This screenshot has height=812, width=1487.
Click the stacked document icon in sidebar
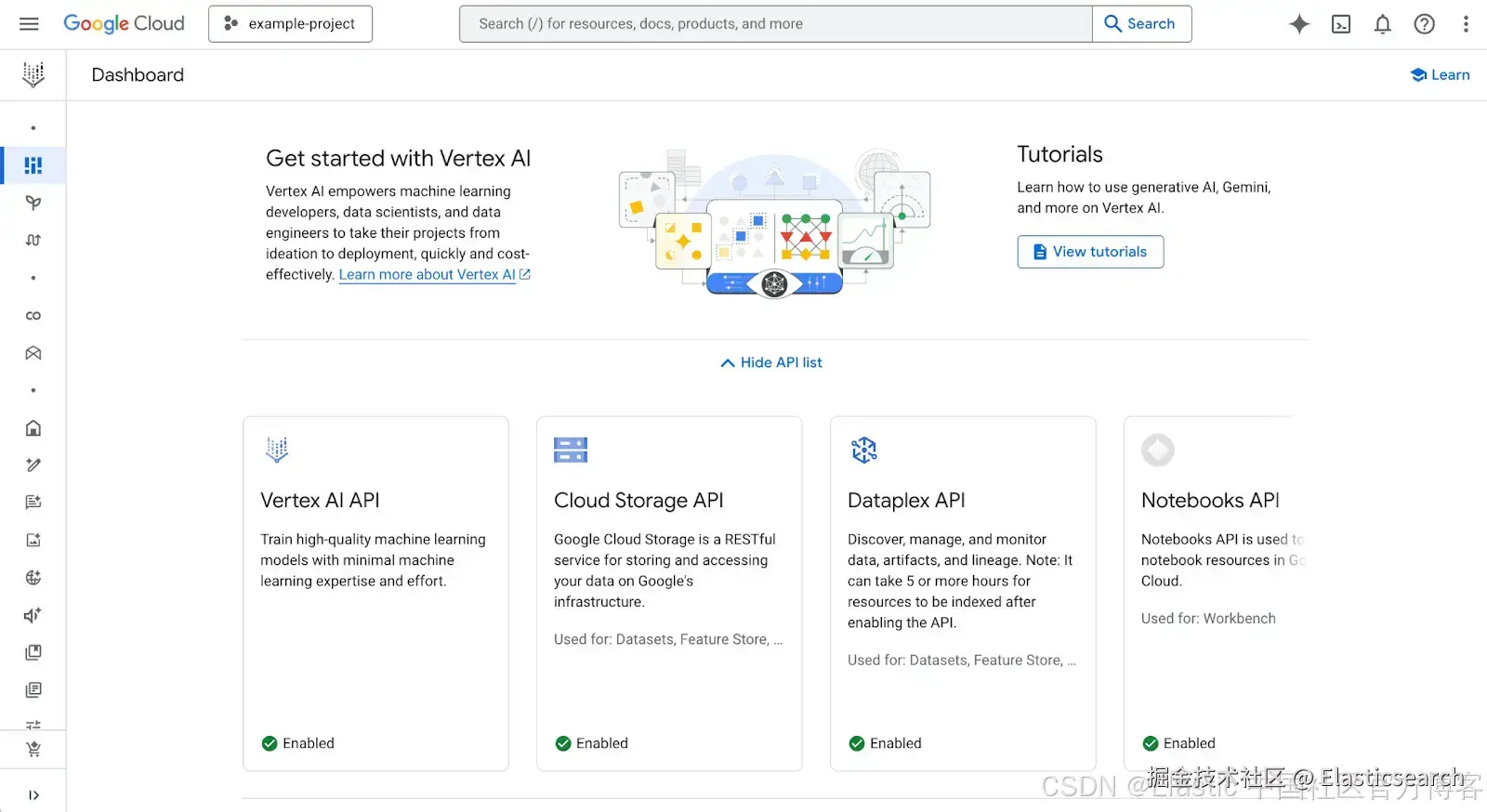pyautogui.click(x=33, y=690)
